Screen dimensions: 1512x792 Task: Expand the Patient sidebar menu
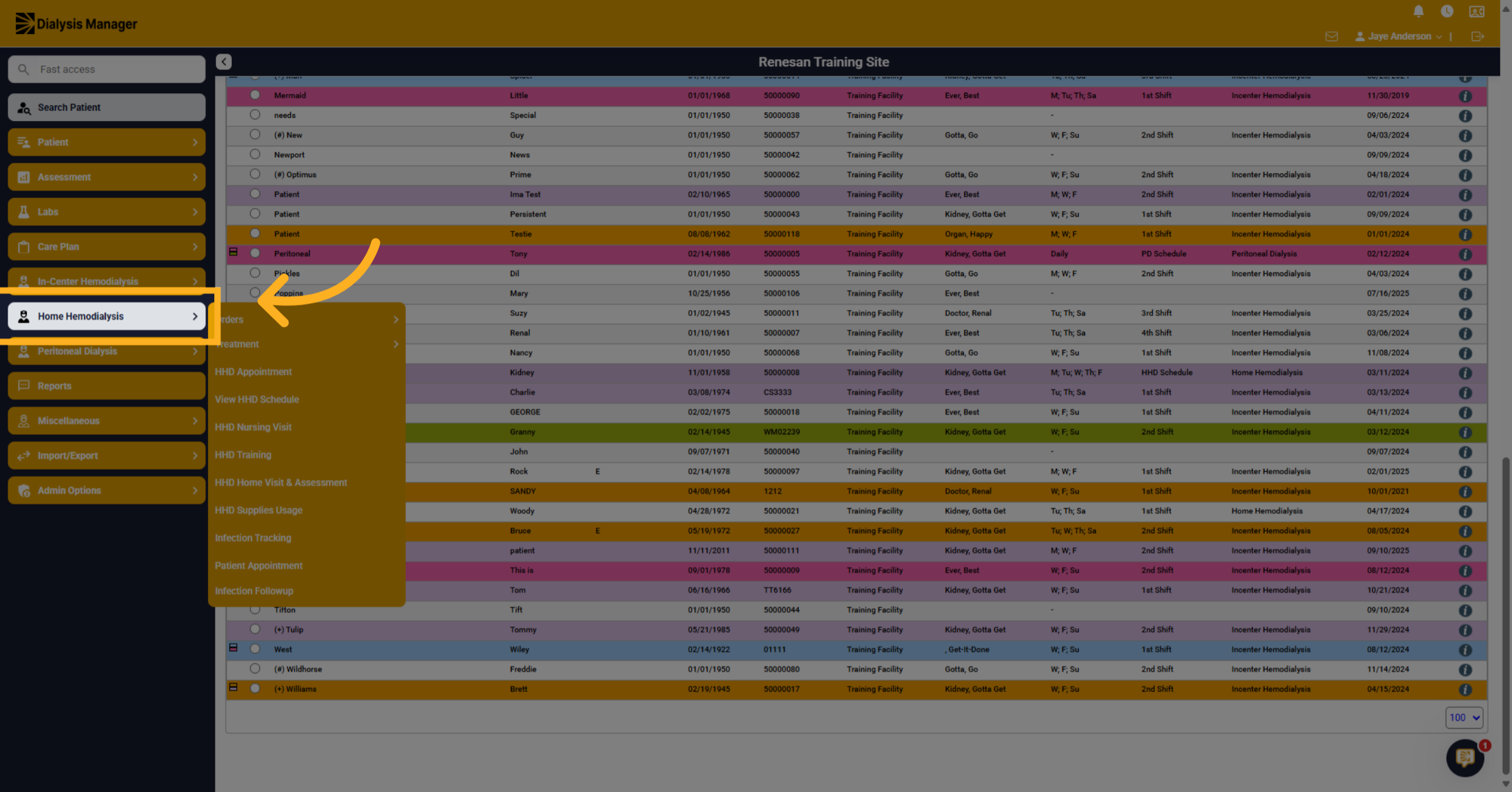click(106, 142)
